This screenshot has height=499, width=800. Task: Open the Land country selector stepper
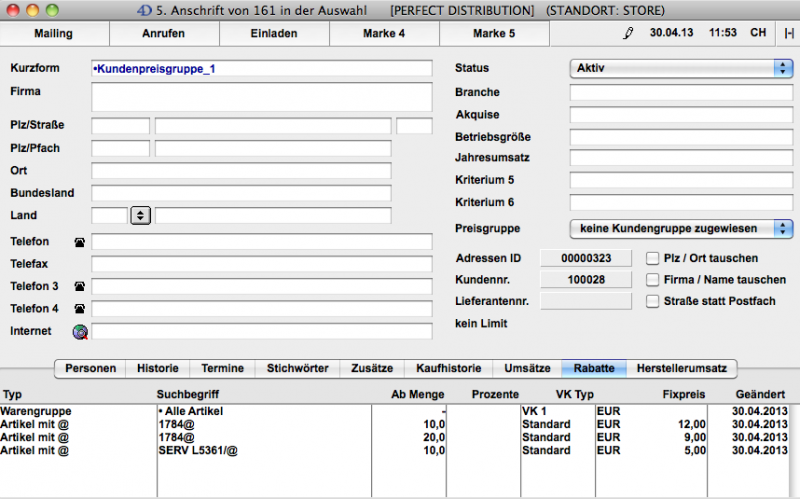(x=140, y=215)
